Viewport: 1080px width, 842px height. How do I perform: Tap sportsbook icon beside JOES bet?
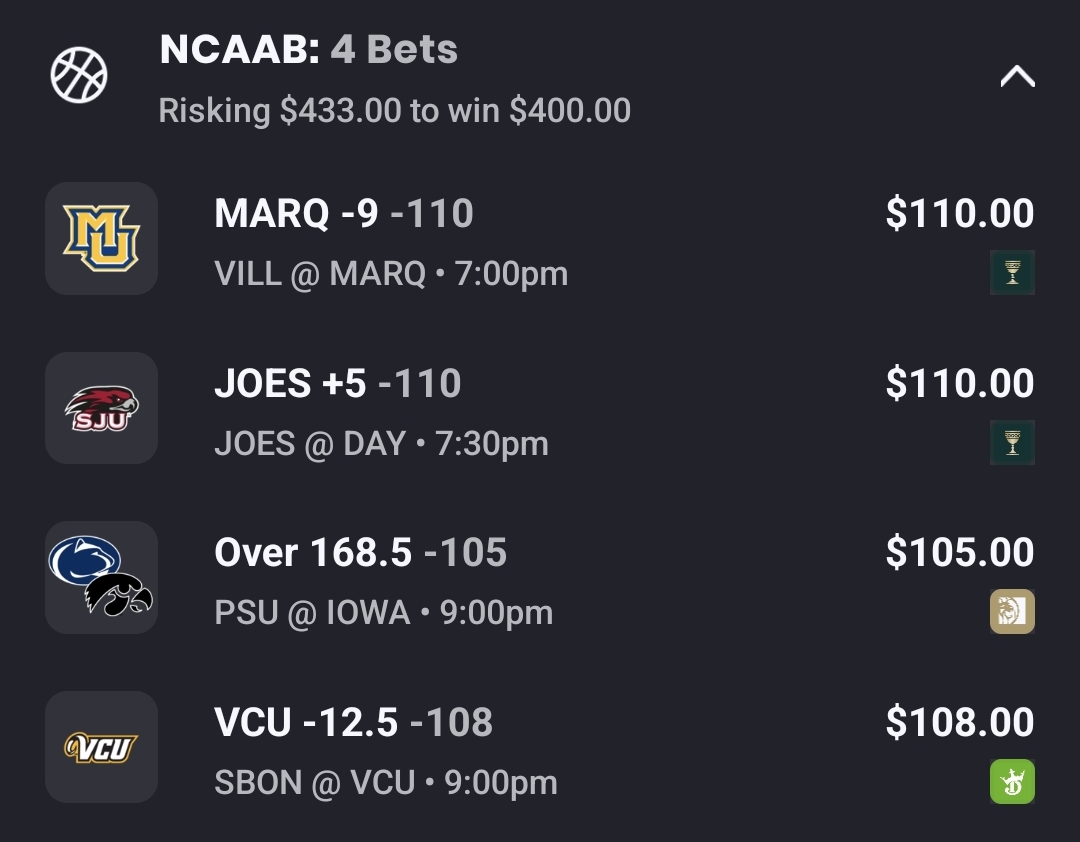(1012, 442)
